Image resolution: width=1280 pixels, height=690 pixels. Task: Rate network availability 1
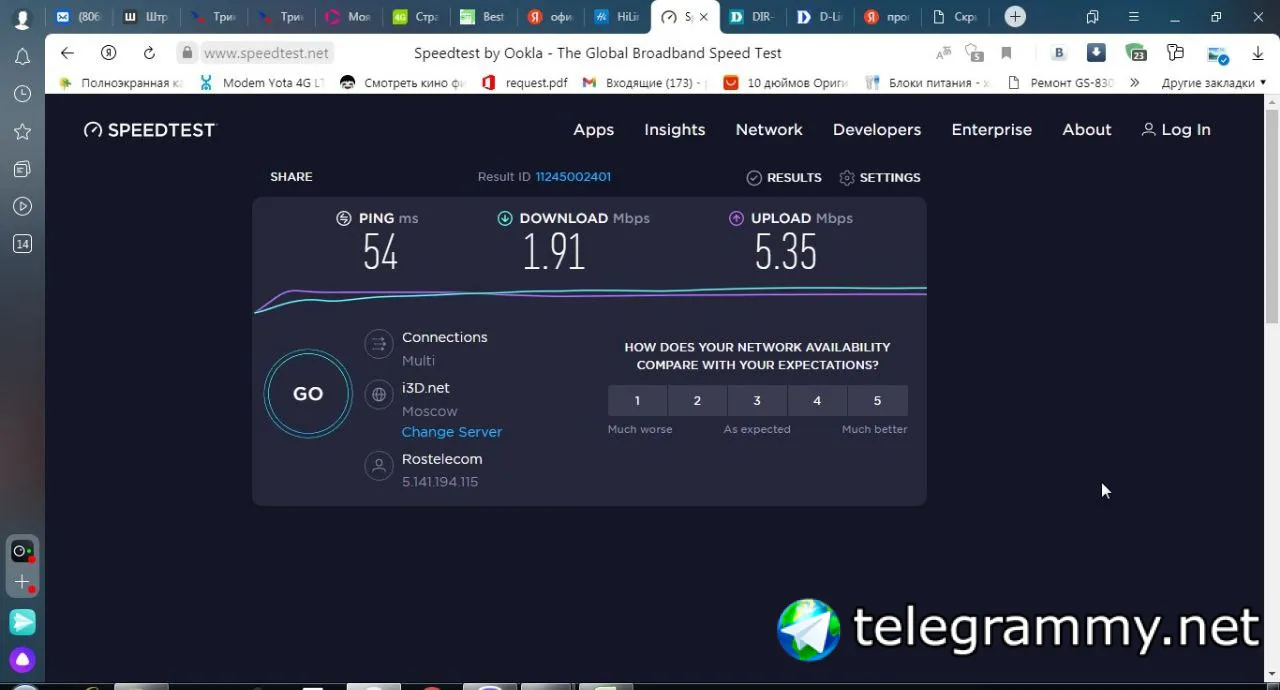637,400
